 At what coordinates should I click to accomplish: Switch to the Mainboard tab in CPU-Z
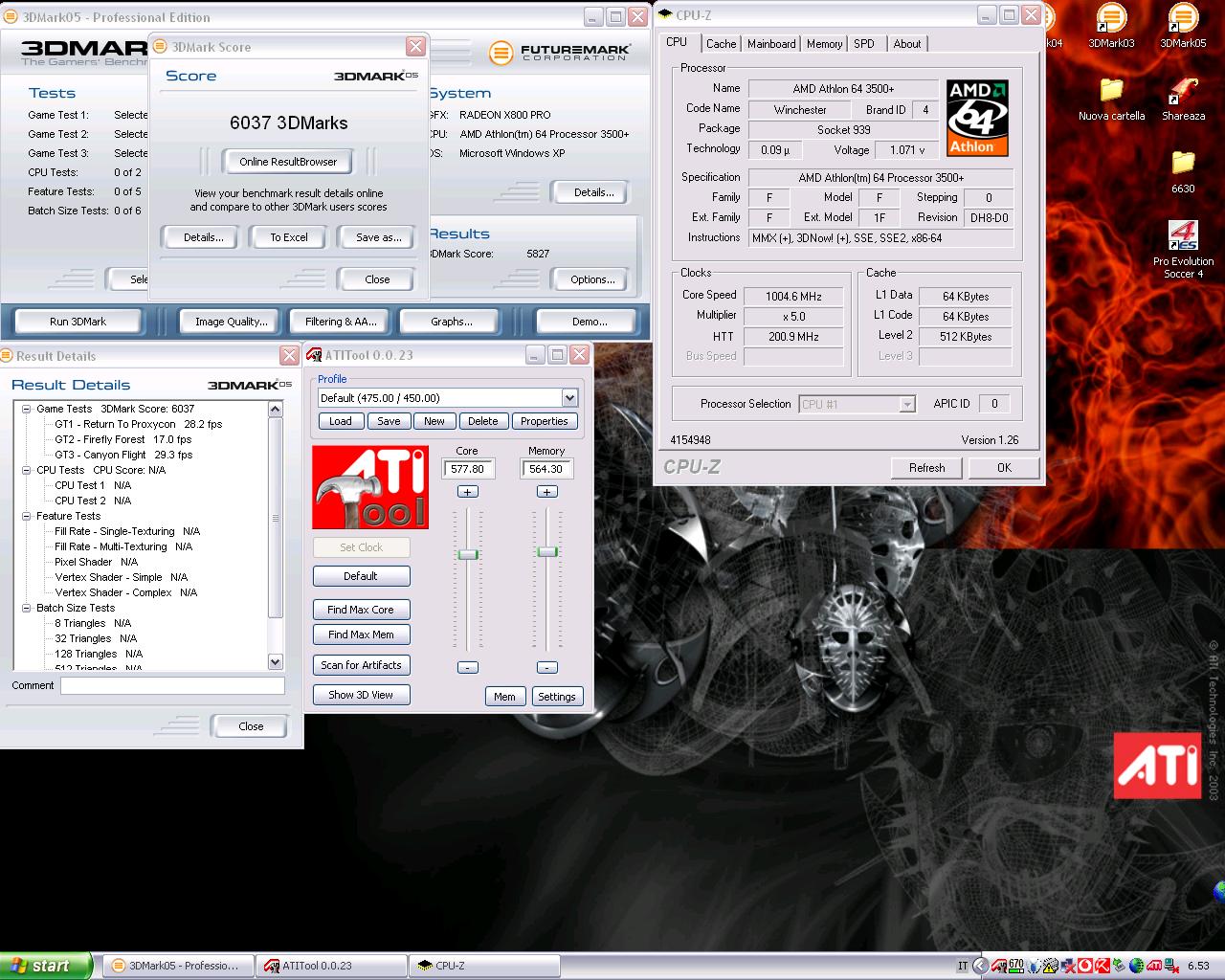tap(771, 44)
